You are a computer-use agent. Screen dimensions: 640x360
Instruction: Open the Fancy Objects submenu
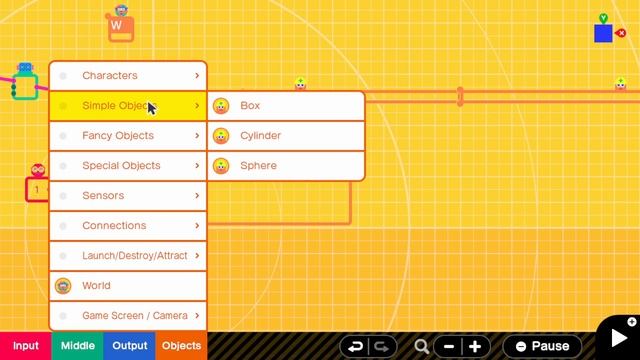click(x=128, y=136)
